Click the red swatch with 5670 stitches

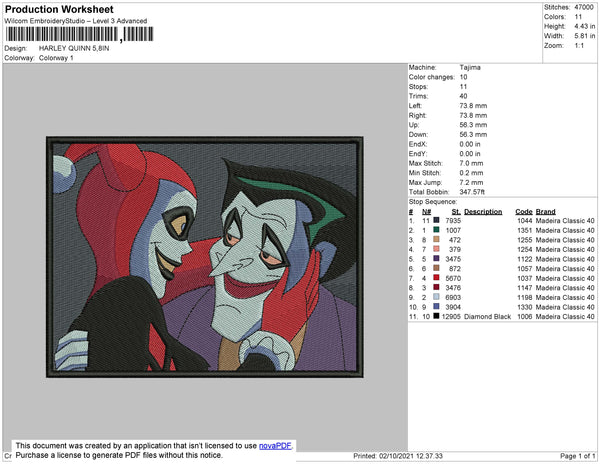435,278
